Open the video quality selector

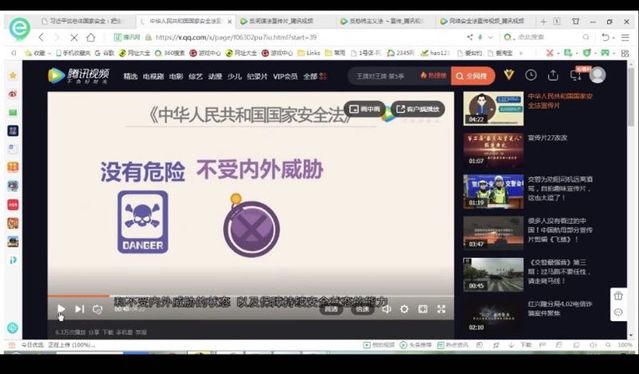(331, 309)
